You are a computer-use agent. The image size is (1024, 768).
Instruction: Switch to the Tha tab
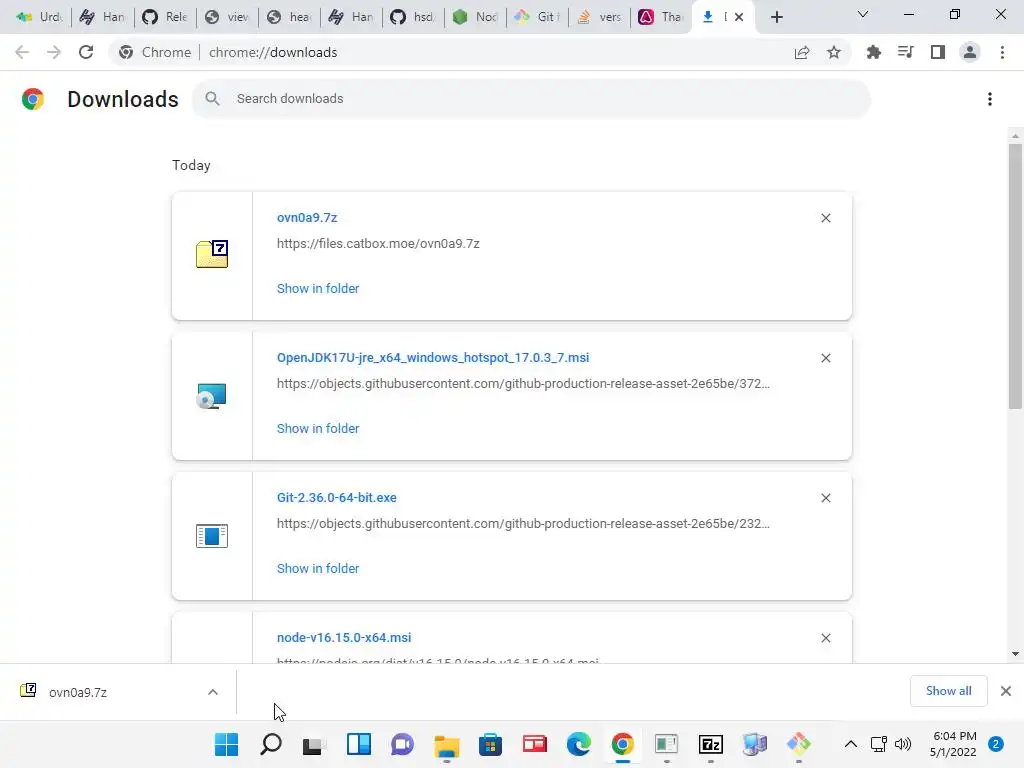click(x=661, y=17)
